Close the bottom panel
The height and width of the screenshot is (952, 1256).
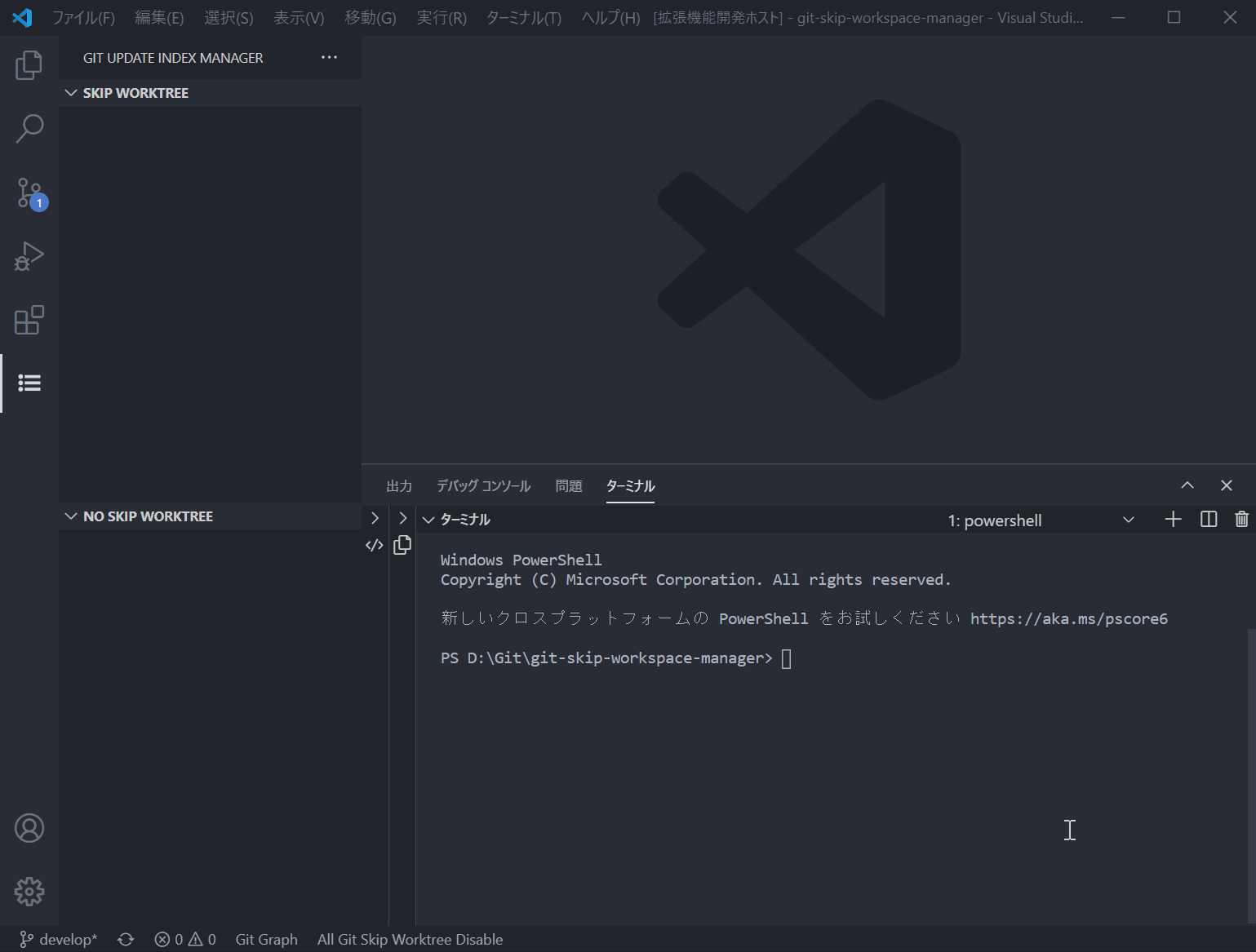click(1226, 485)
